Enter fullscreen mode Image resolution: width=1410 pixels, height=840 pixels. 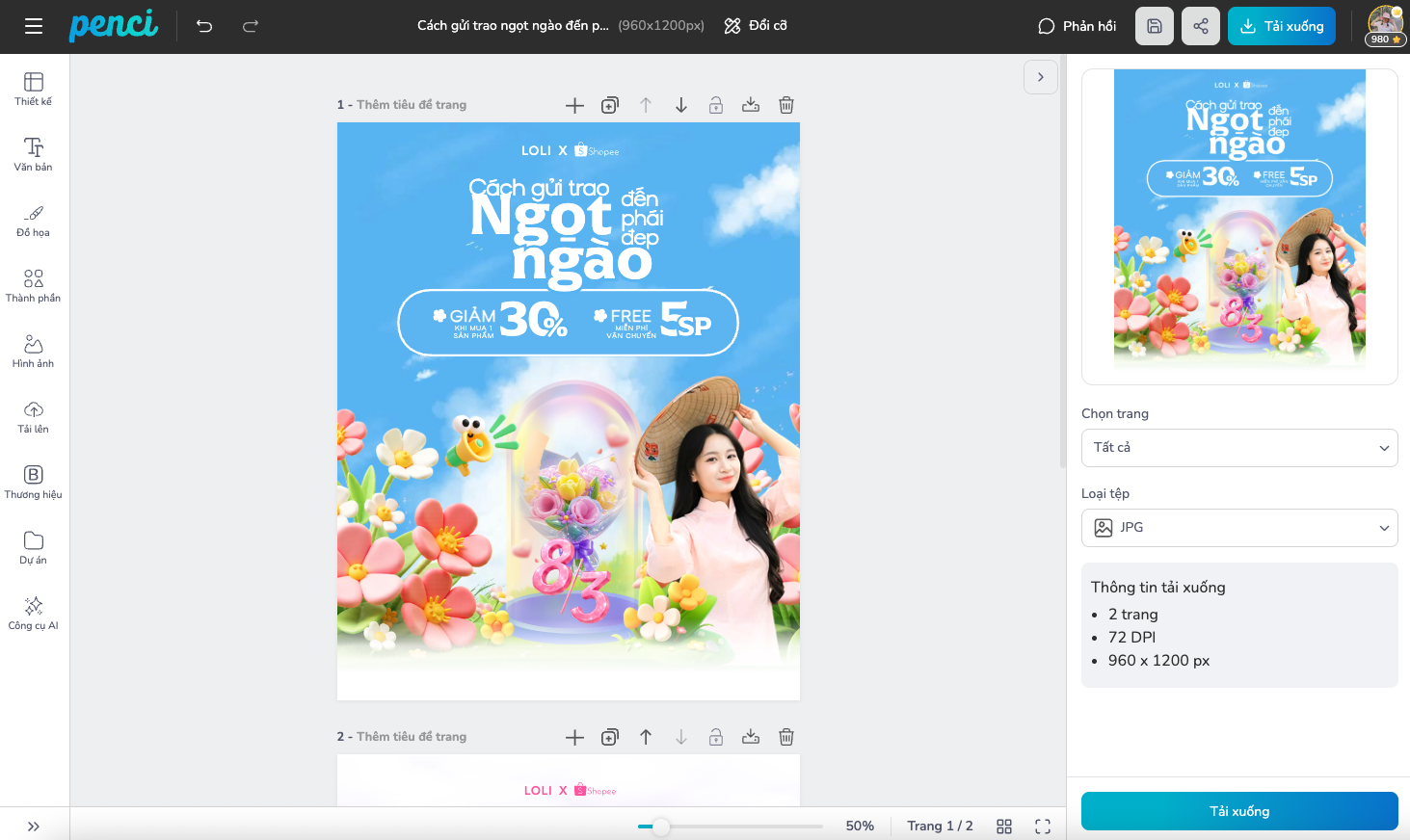tap(1043, 827)
